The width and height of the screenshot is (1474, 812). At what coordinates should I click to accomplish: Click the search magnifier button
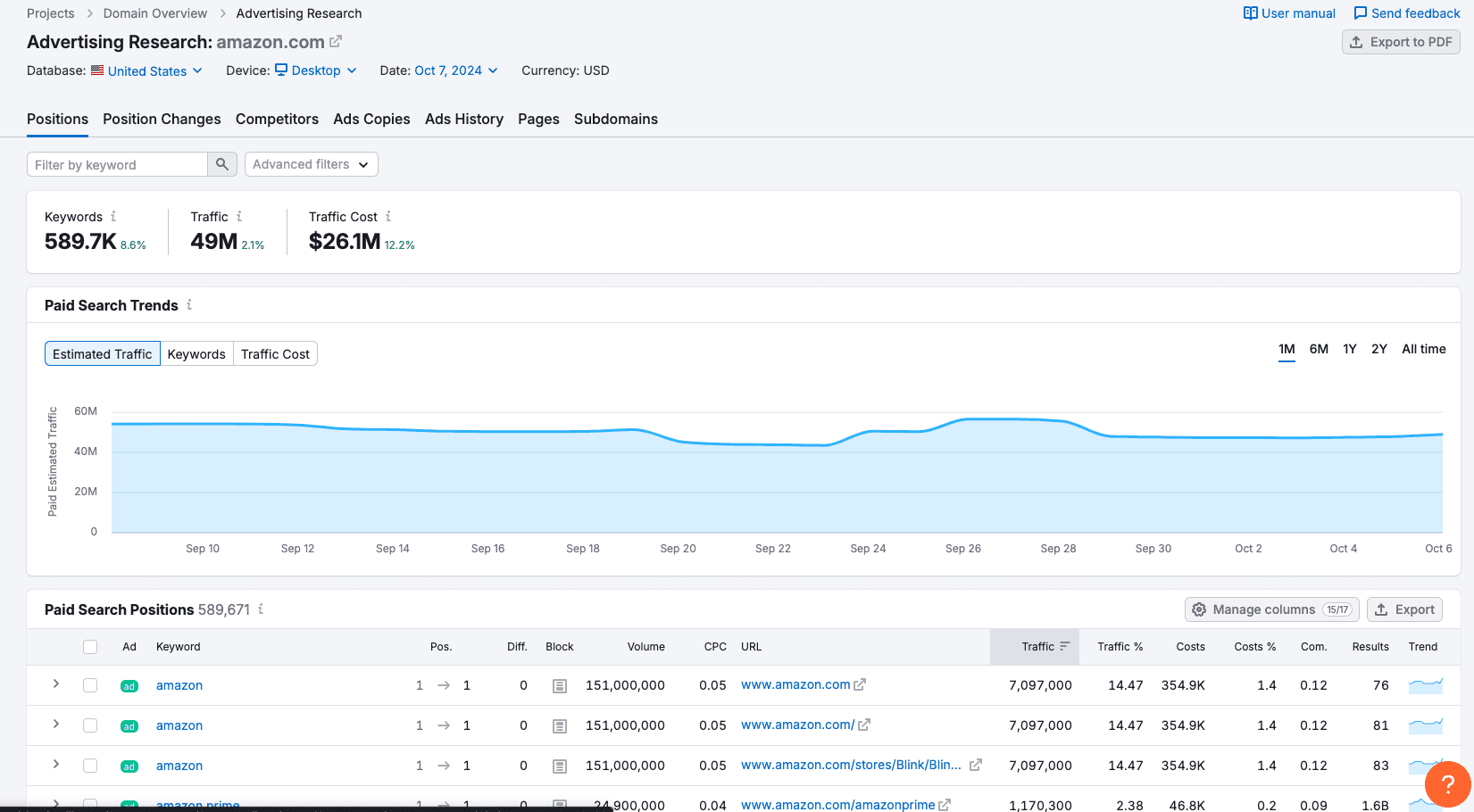222,164
